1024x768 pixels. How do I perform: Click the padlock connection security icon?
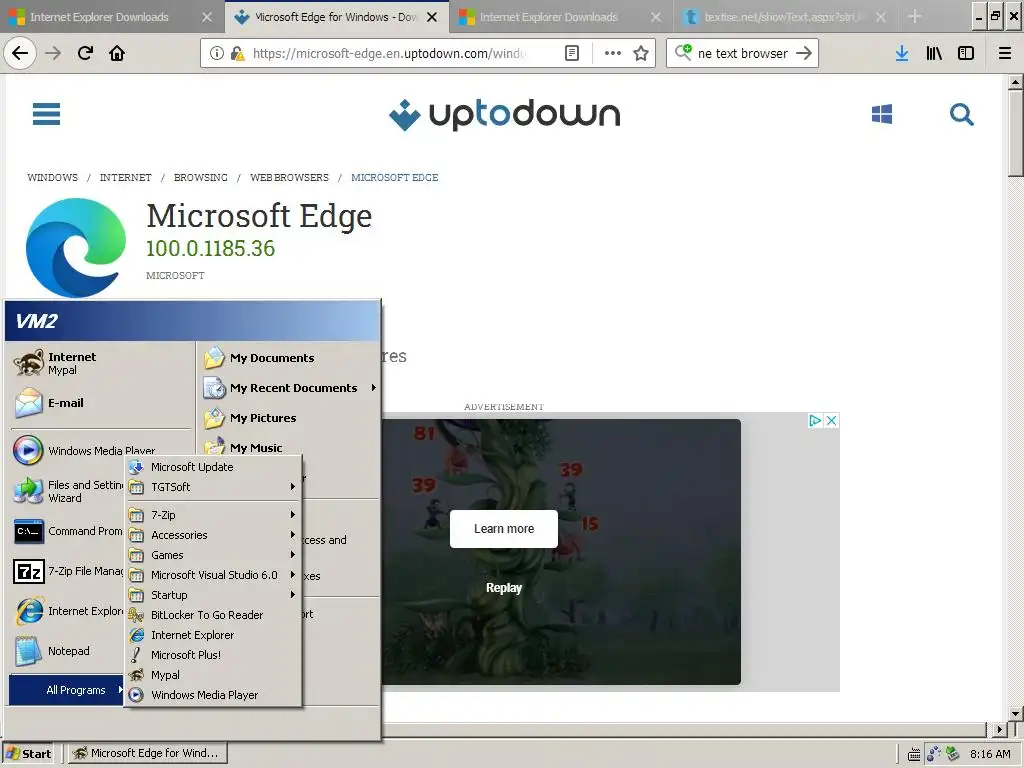pyautogui.click(x=238, y=53)
